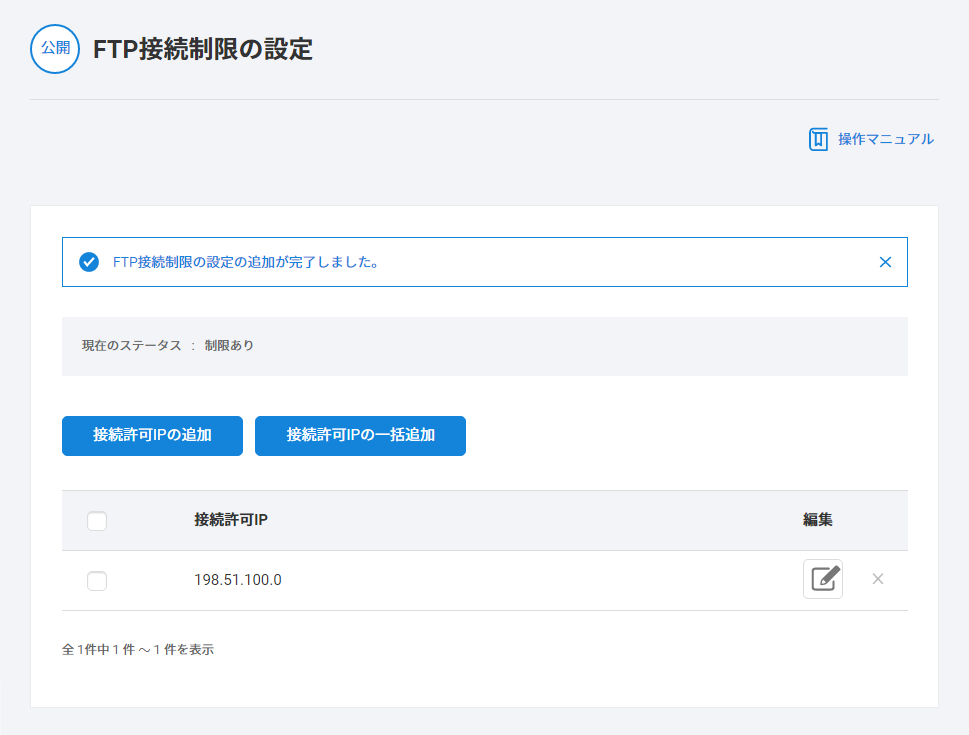
Task: Click the 接続許可IP column header
Action: [231, 520]
